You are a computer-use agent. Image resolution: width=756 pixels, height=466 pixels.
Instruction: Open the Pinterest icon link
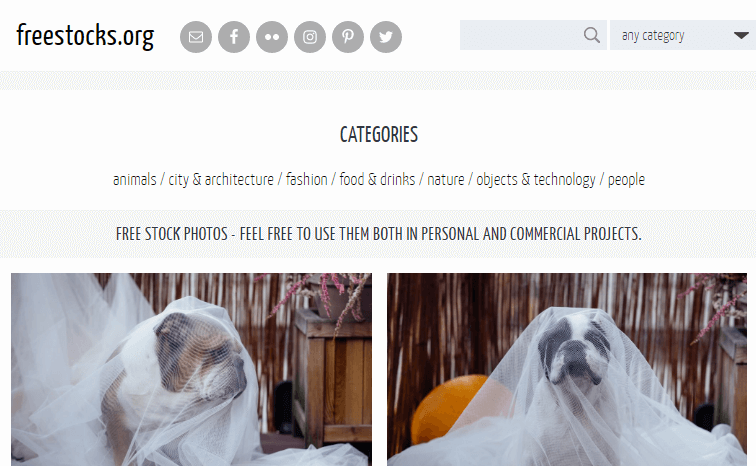pyautogui.click(x=348, y=37)
